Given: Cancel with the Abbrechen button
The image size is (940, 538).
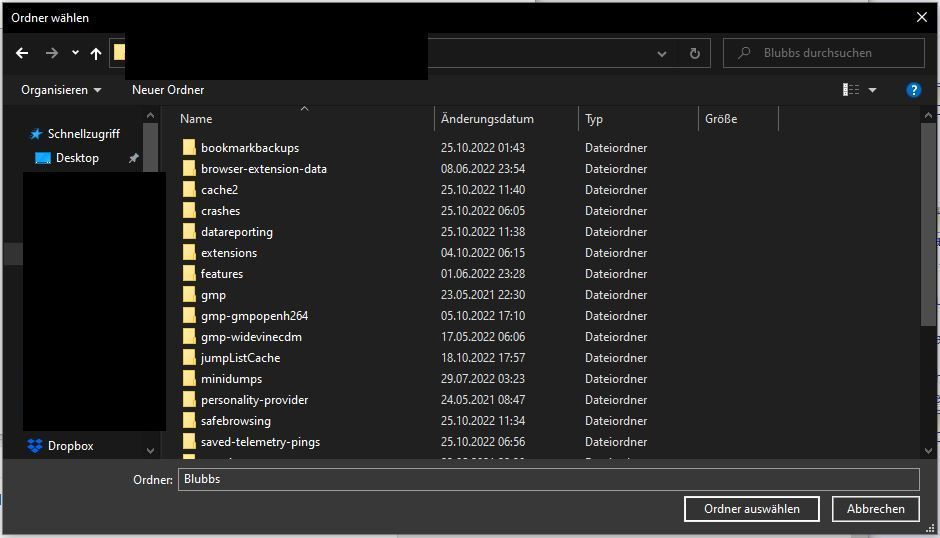Looking at the screenshot, I should (x=875, y=509).
